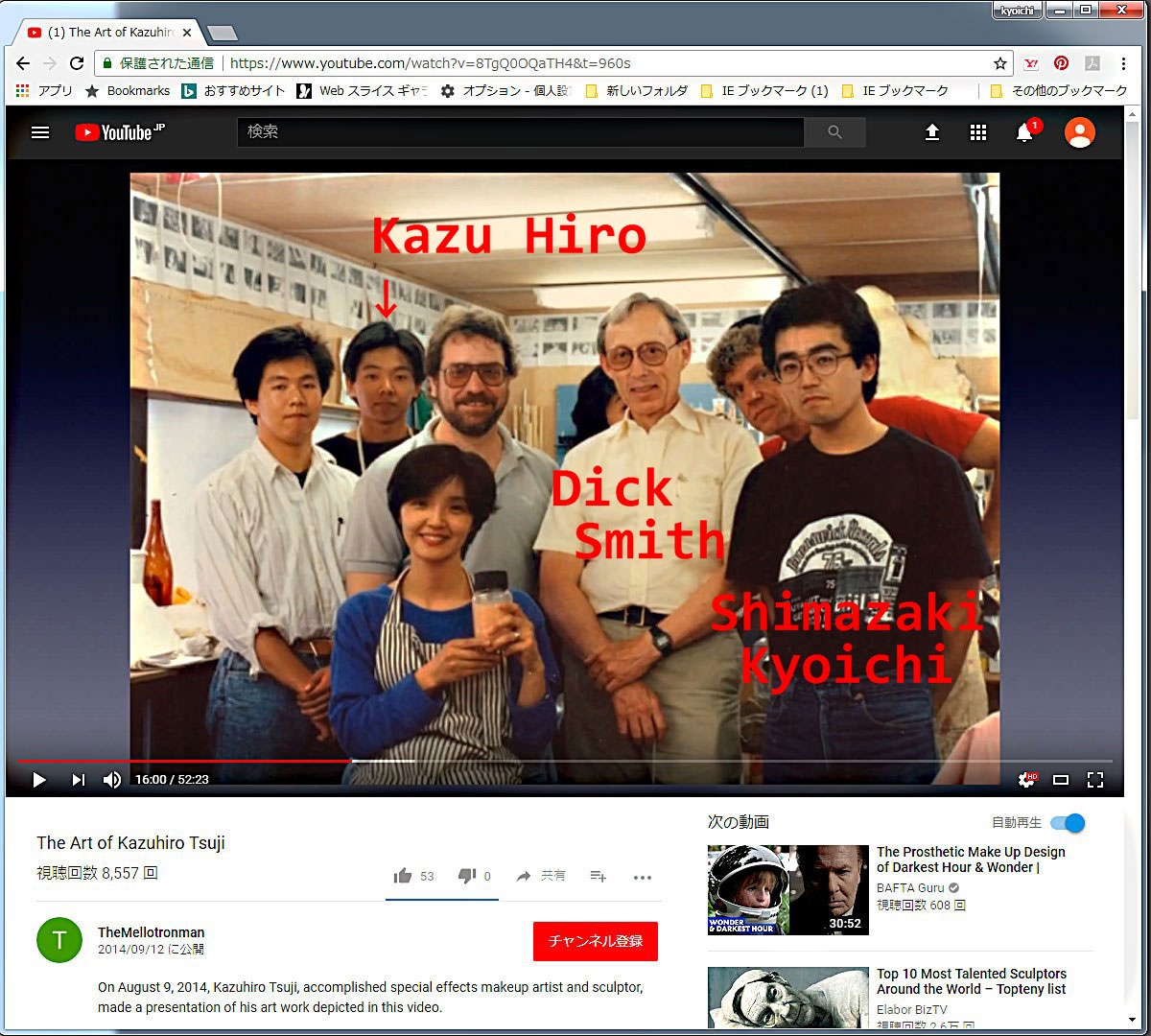The width and height of the screenshot is (1151, 1036).
Task: Open the YouTube apps grid icon
Action: [977, 132]
